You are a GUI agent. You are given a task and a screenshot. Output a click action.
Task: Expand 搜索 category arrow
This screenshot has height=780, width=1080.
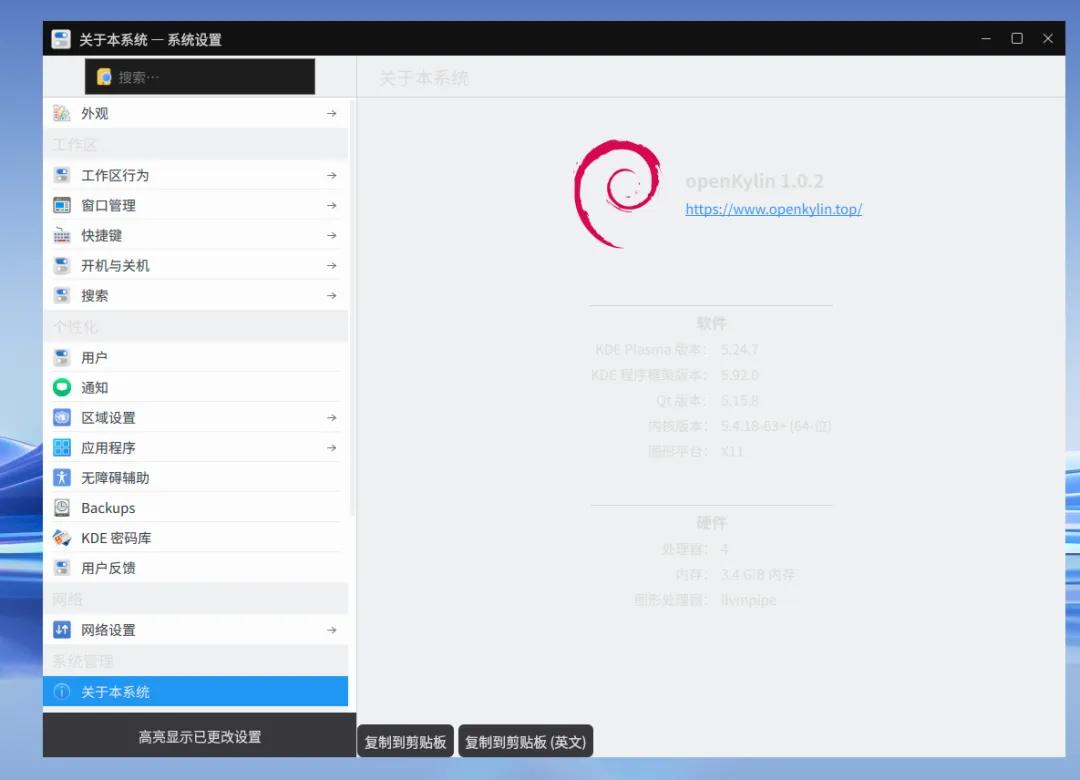click(x=331, y=296)
